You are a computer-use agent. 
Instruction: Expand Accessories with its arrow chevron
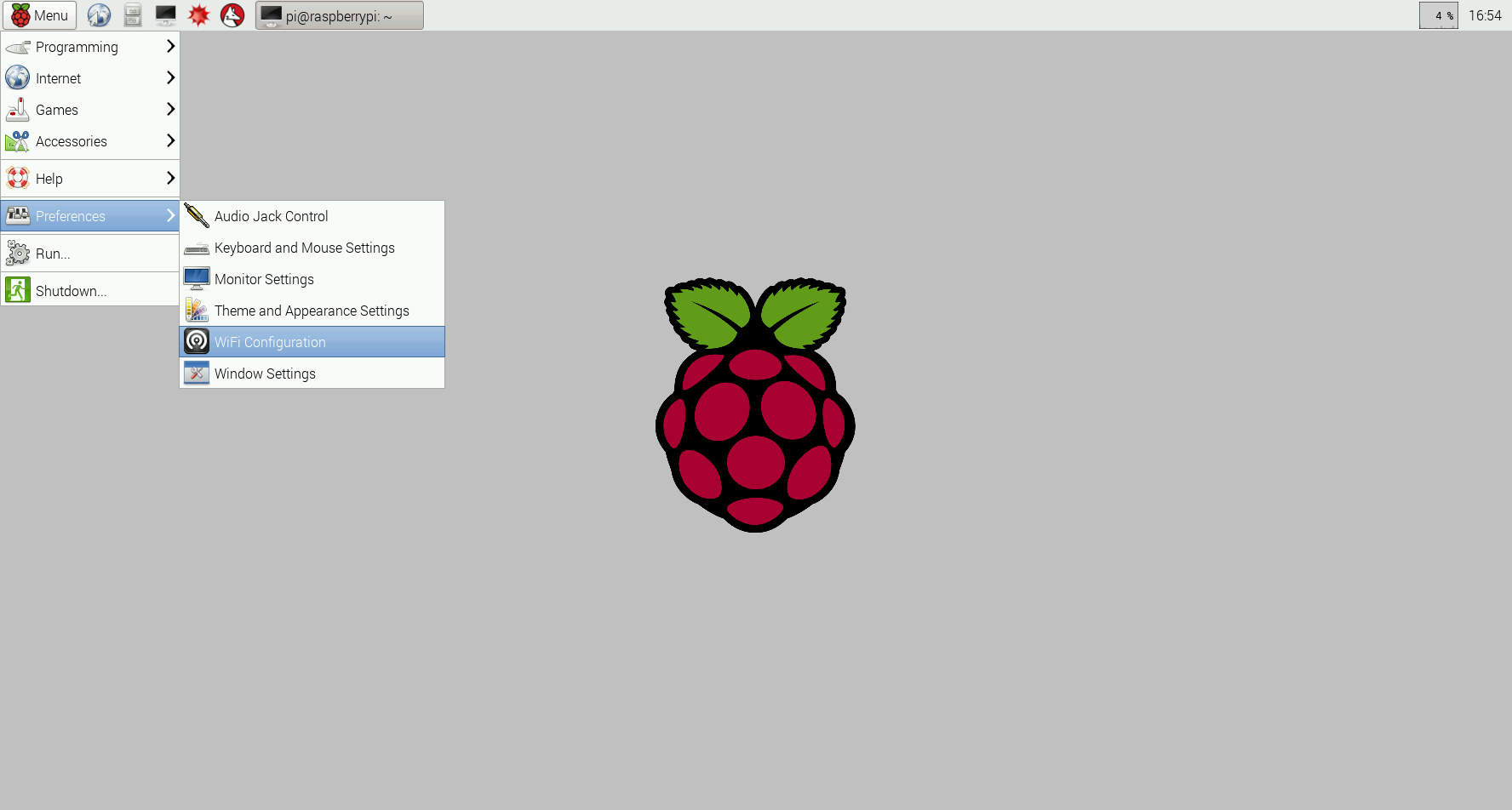click(x=170, y=140)
